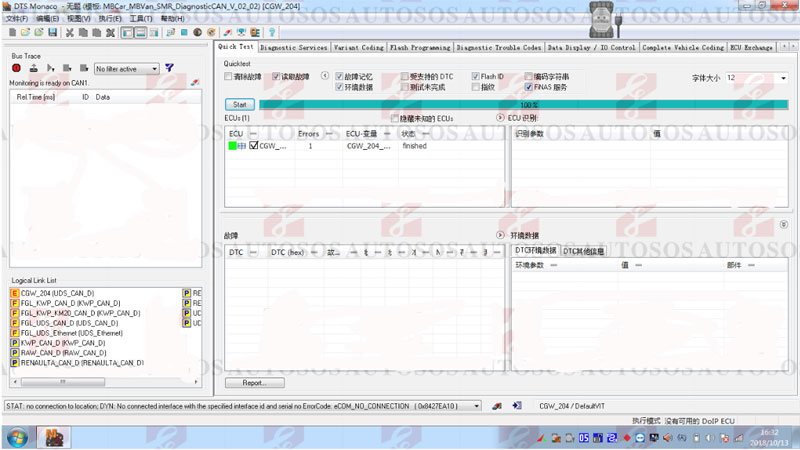Screen dimensions: 800x450
Task: Toggle the 读取故障 checkbox
Action: pos(276,77)
